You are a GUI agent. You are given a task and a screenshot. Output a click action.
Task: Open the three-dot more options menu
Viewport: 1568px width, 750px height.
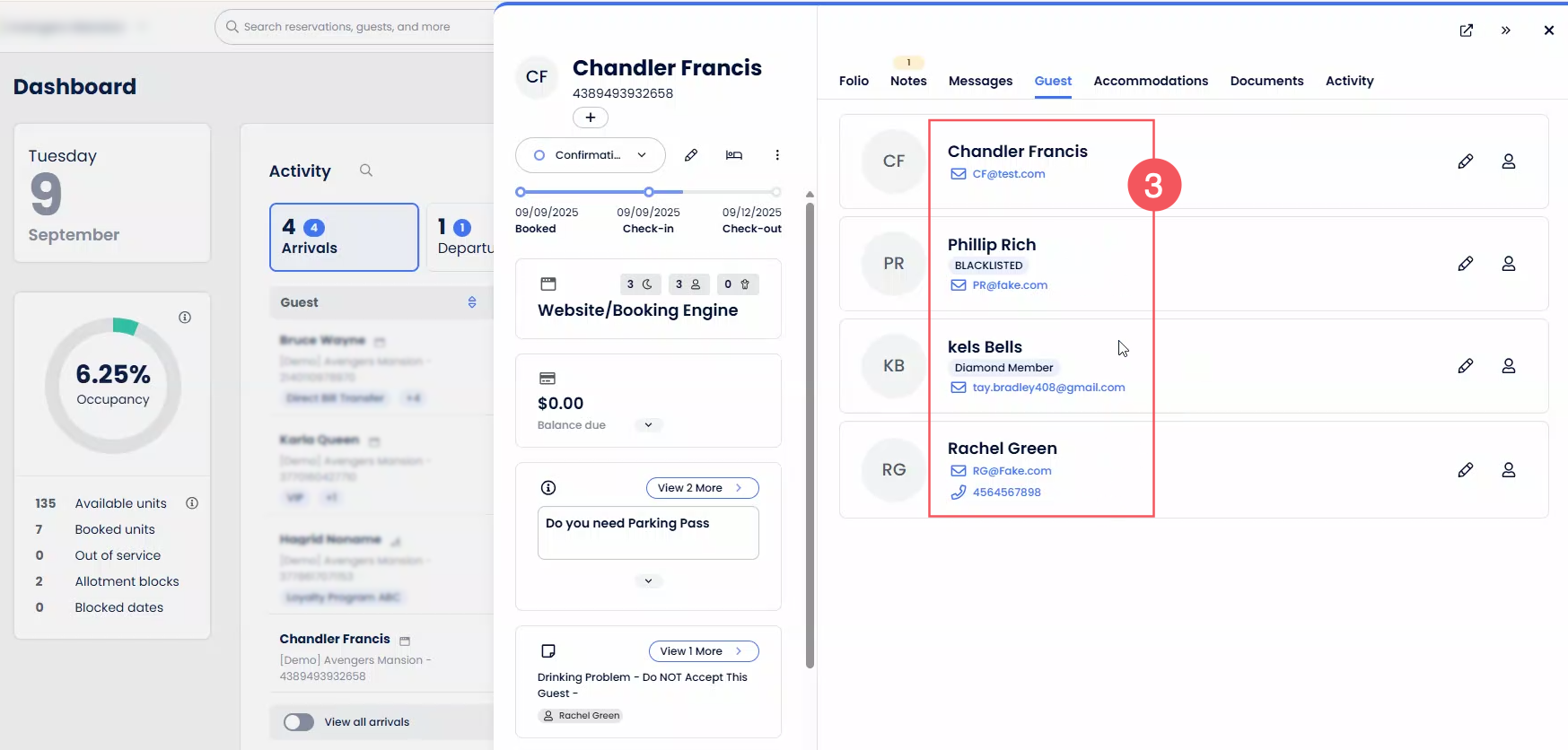(x=777, y=155)
